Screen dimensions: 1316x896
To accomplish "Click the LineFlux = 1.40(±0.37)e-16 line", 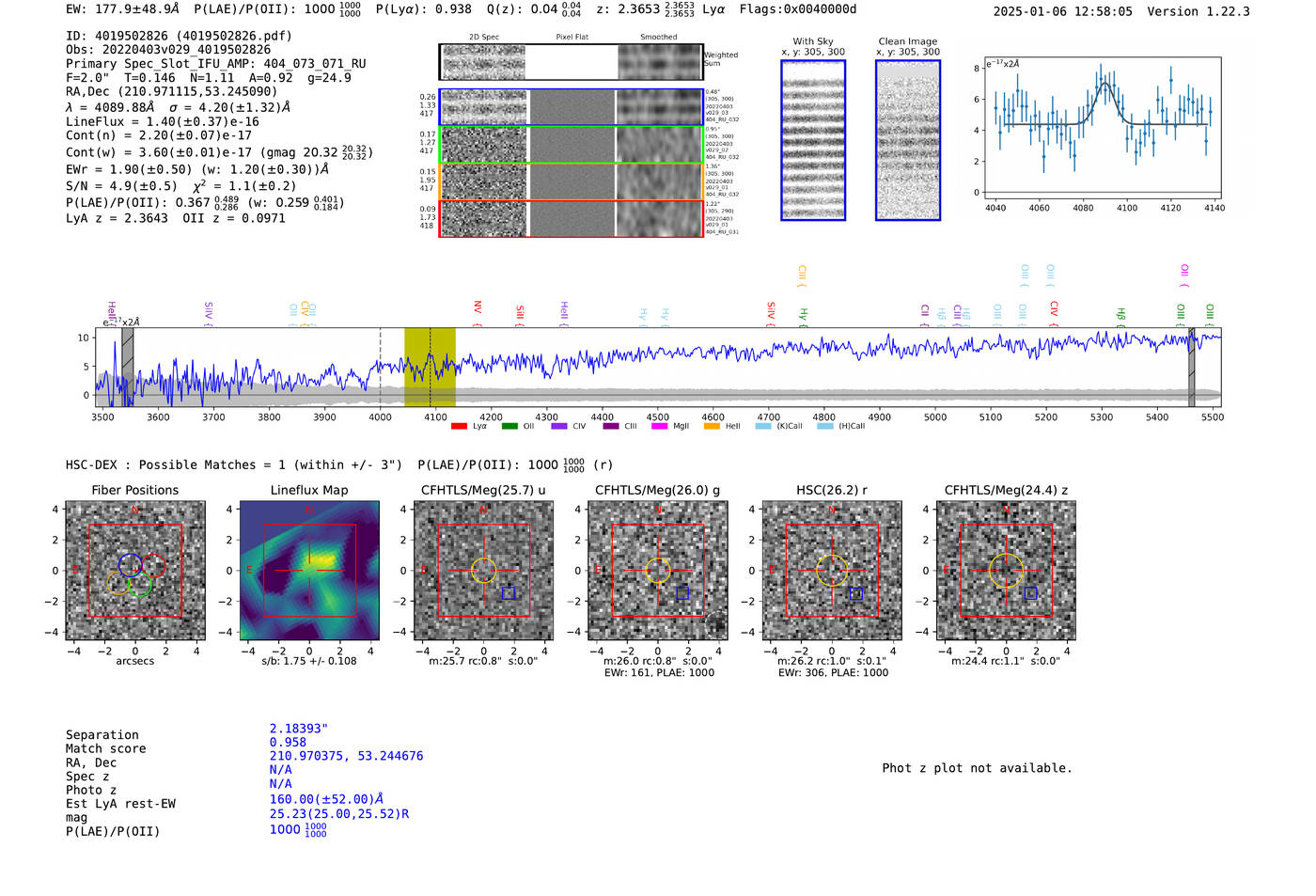I will (163, 121).
